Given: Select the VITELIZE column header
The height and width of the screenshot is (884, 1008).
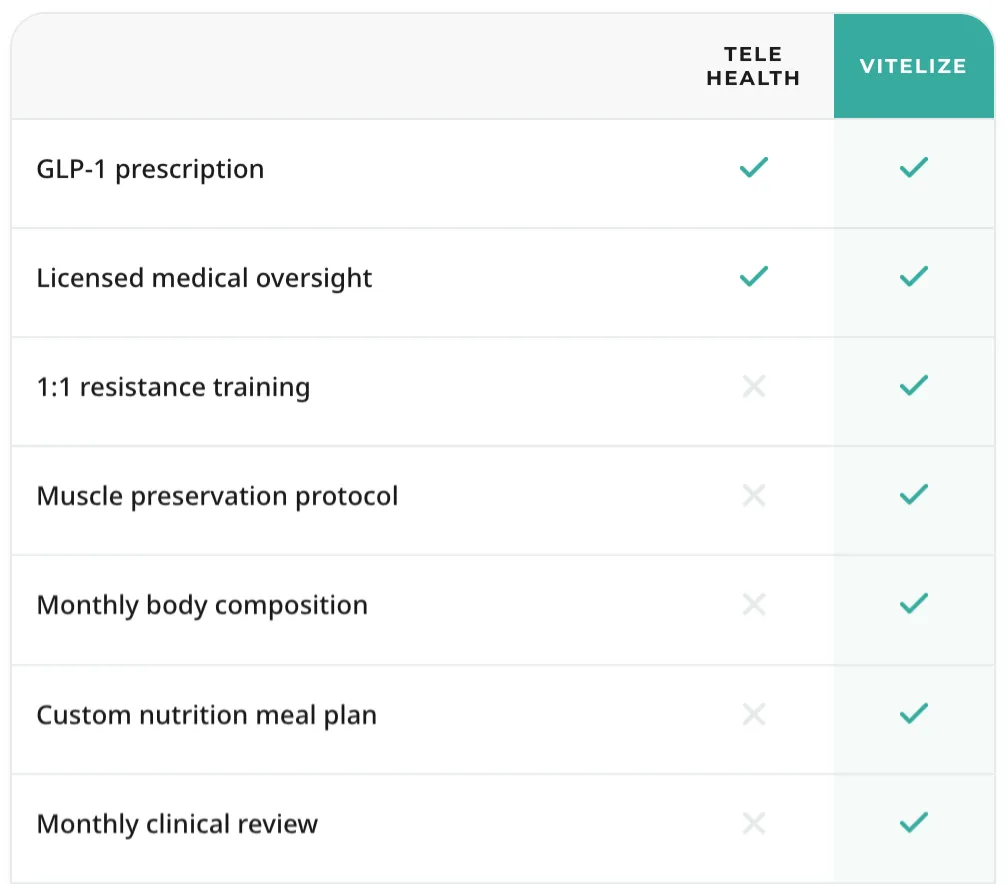Looking at the screenshot, I should [x=913, y=66].
